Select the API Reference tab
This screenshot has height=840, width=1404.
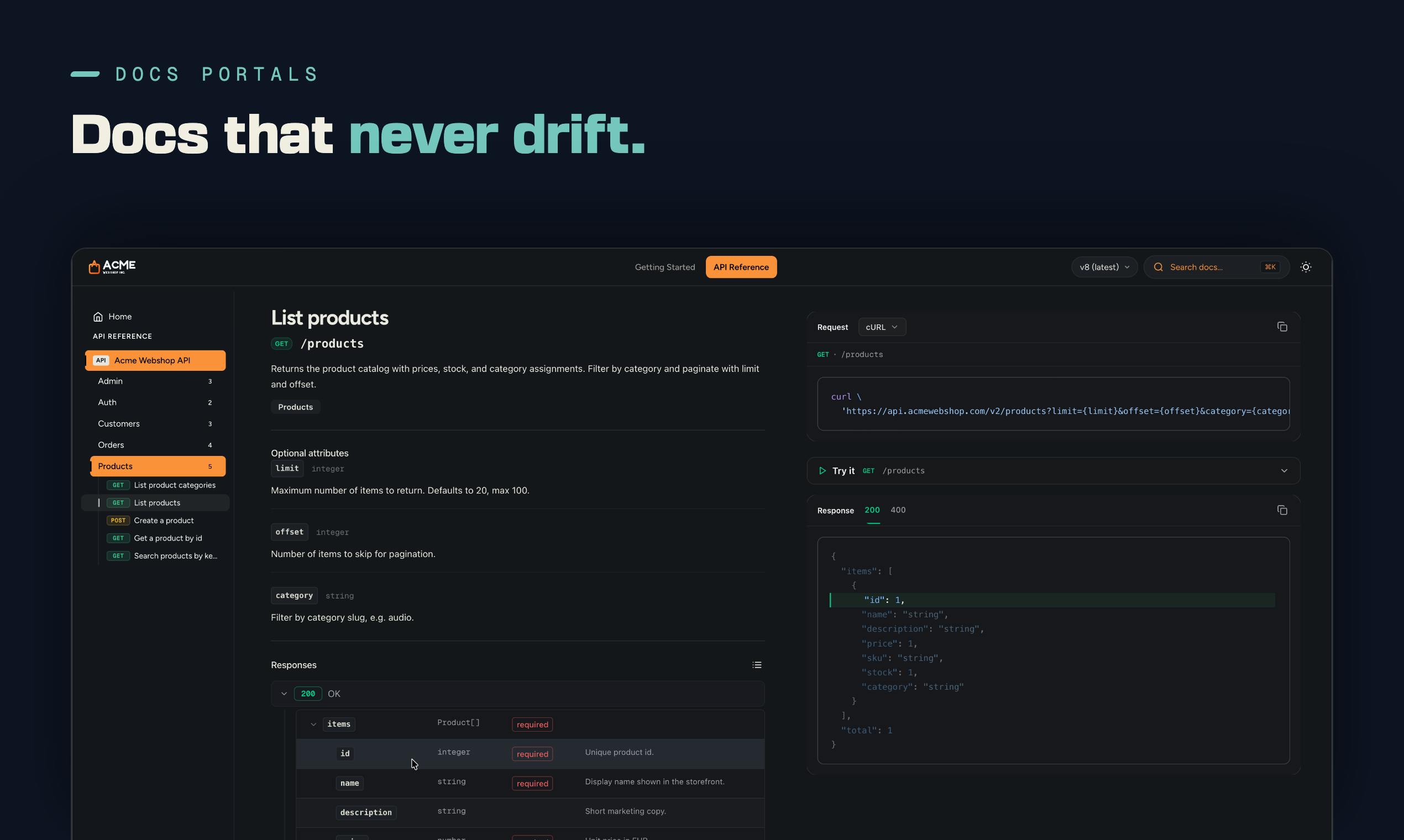(741, 267)
